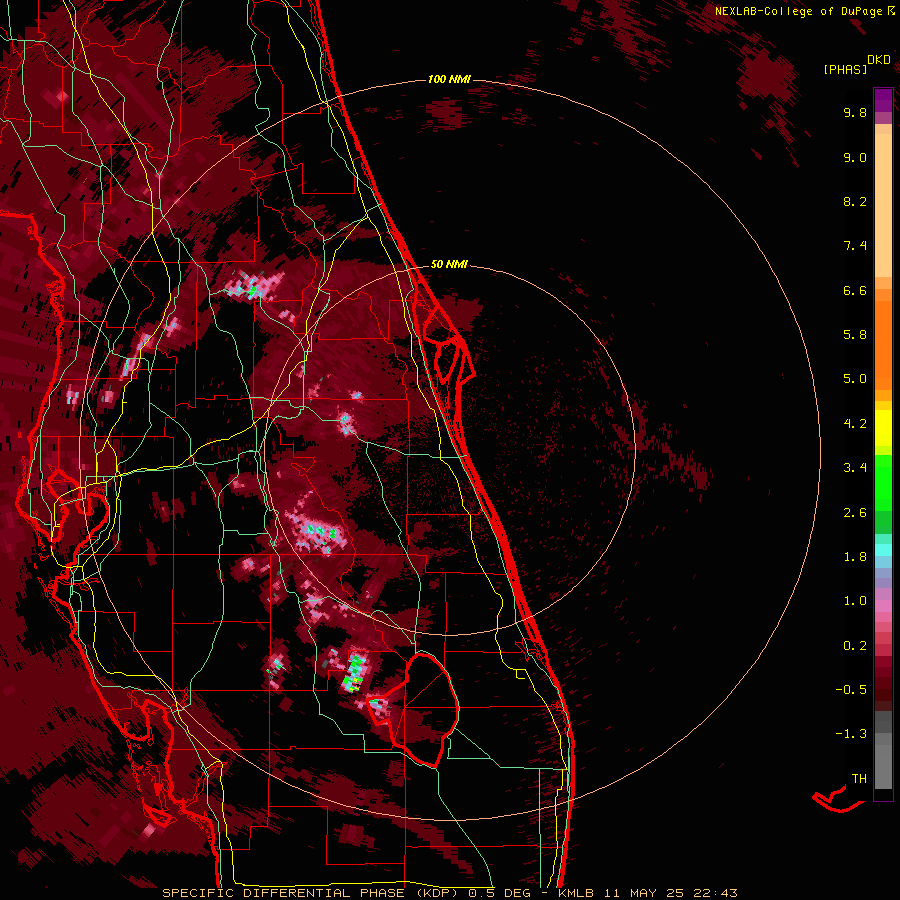Screen dimensions: 900x900
Task: Click the 7.4 scale value
Action: coord(855,246)
